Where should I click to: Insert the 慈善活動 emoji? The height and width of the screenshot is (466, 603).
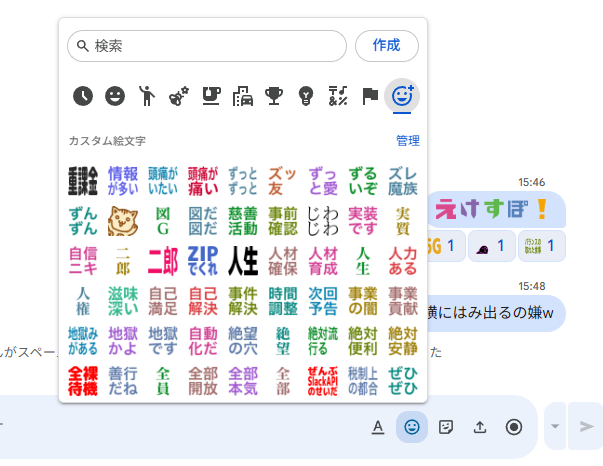(243, 221)
